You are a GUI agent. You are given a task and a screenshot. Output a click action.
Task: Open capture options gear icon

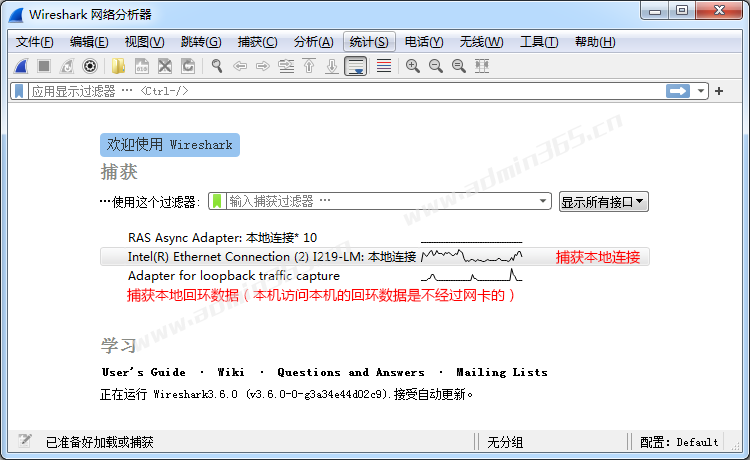pyautogui.click(x=90, y=66)
